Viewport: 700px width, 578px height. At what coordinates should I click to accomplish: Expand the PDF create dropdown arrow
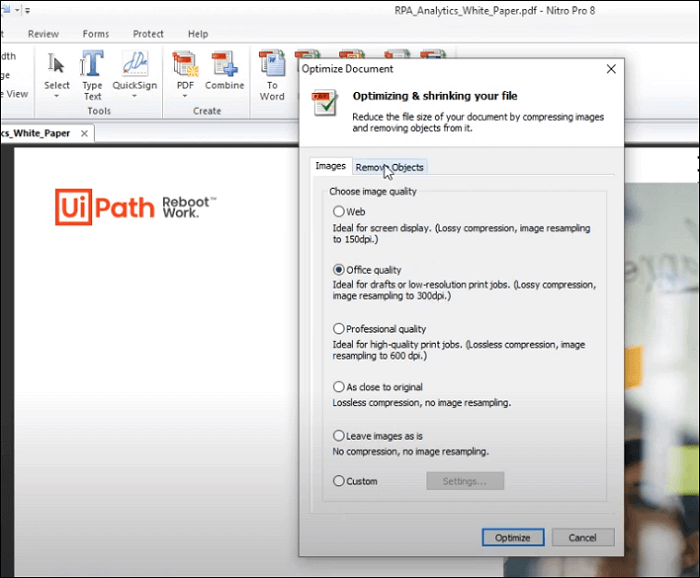pos(185,96)
